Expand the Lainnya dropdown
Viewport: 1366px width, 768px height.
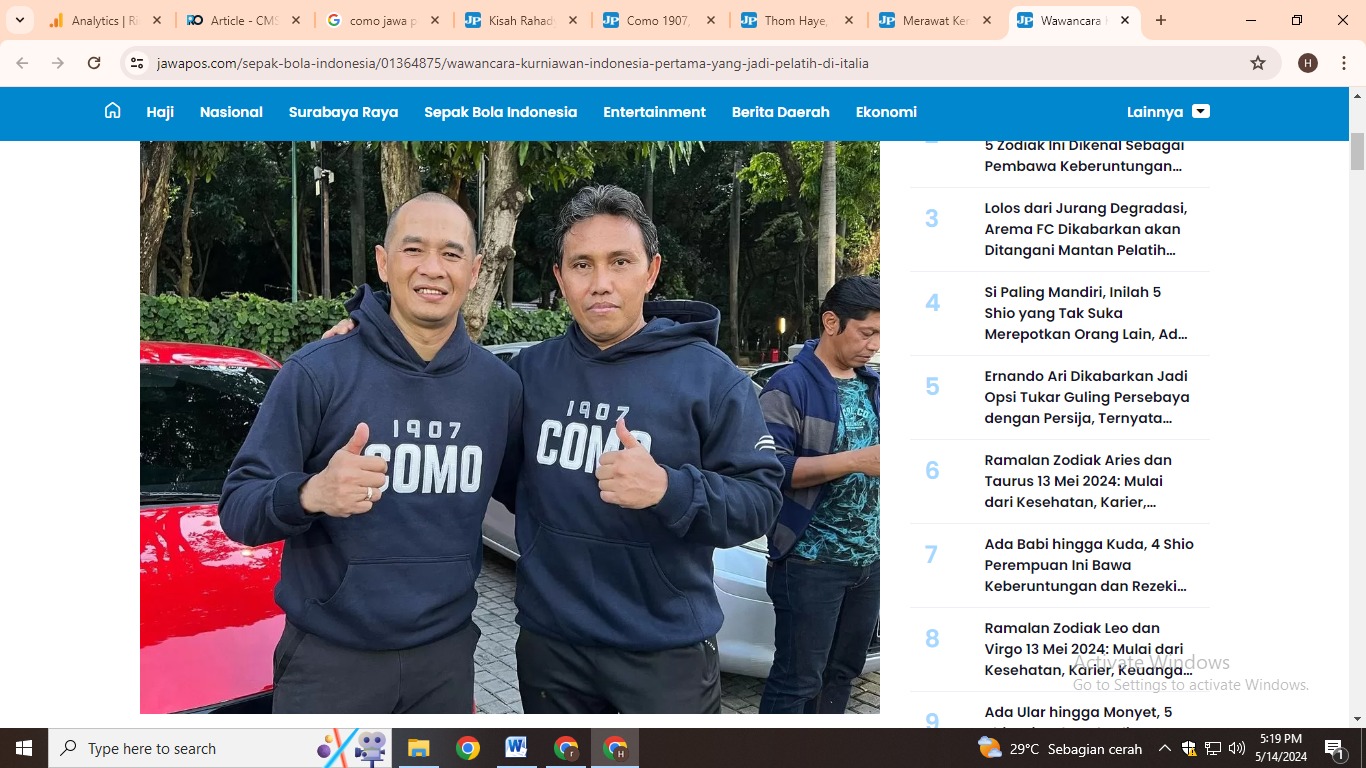point(1168,112)
